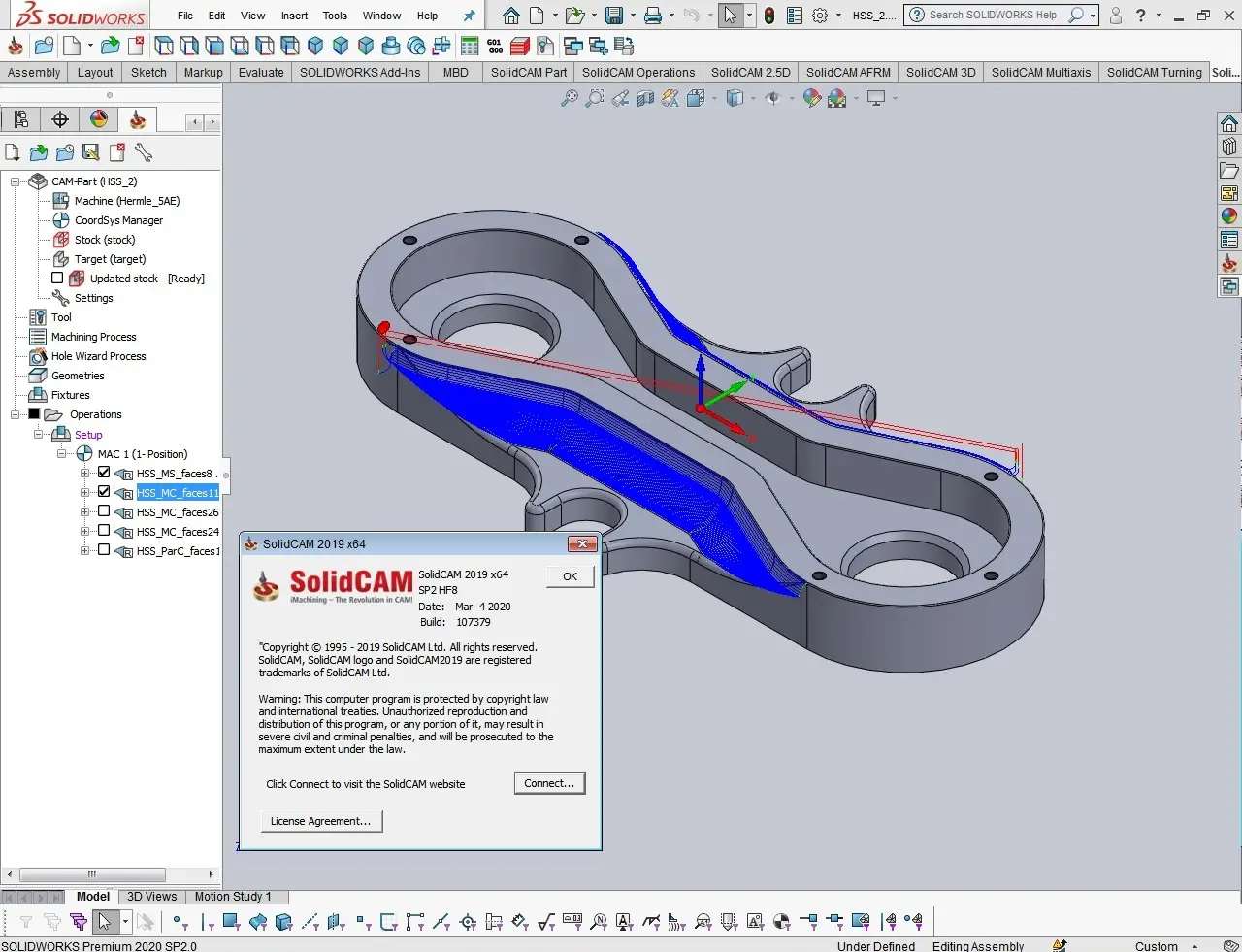Click the Zoom to Fit icon
Image resolution: width=1242 pixels, height=952 pixels.
click(570, 98)
